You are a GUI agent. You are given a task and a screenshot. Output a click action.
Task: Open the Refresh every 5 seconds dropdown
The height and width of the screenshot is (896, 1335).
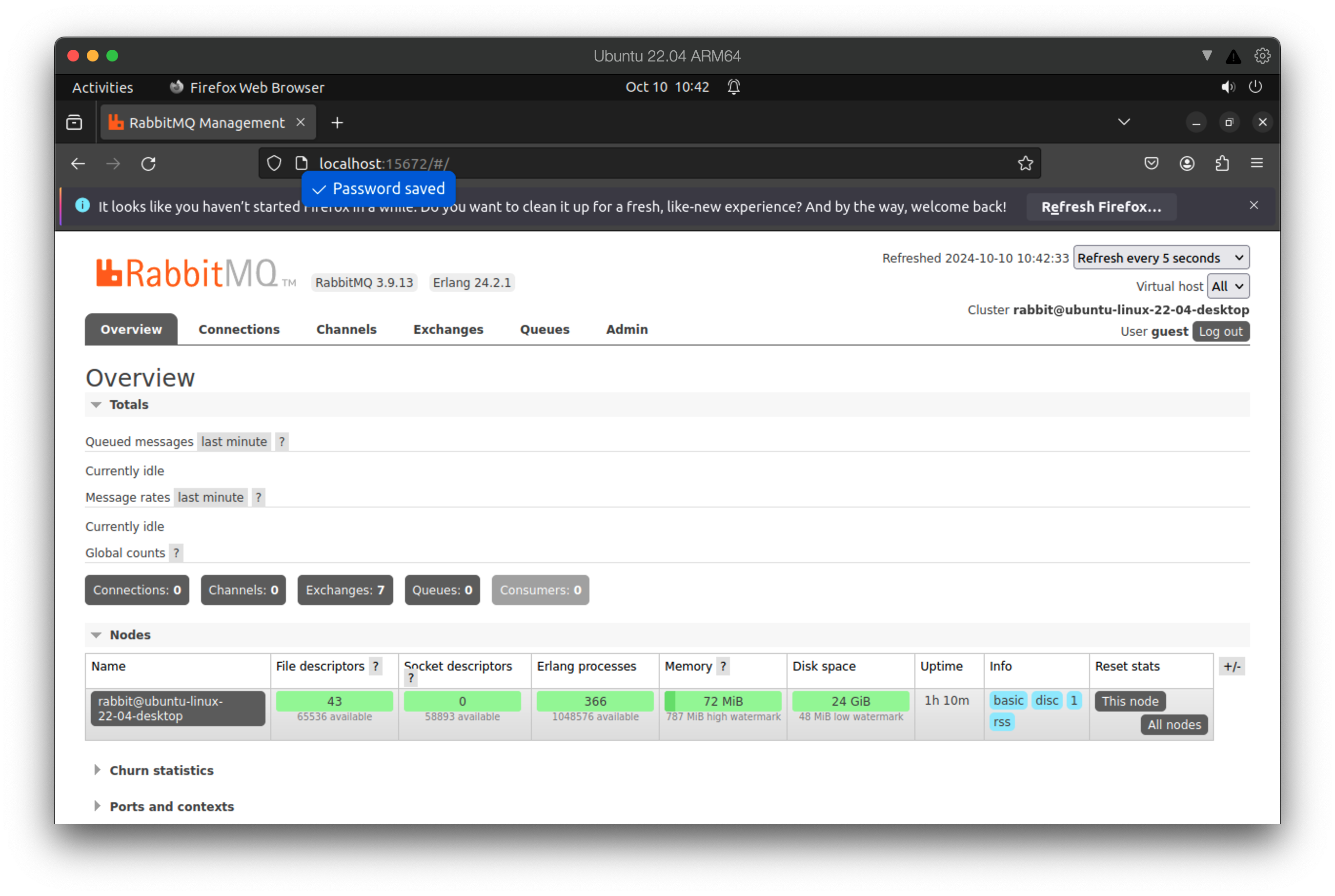1160,258
